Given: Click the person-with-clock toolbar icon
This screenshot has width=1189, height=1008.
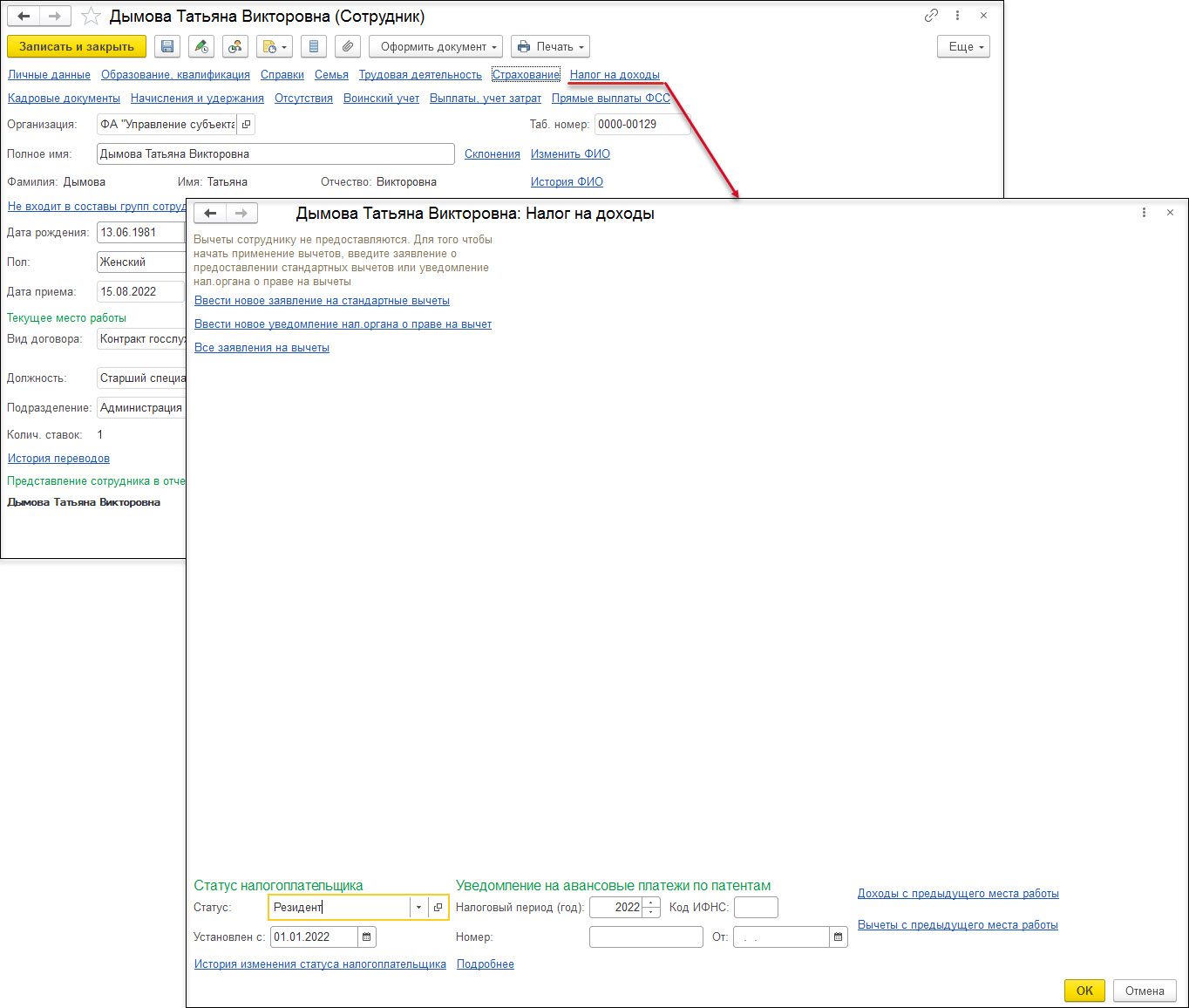Looking at the screenshot, I should (x=235, y=46).
